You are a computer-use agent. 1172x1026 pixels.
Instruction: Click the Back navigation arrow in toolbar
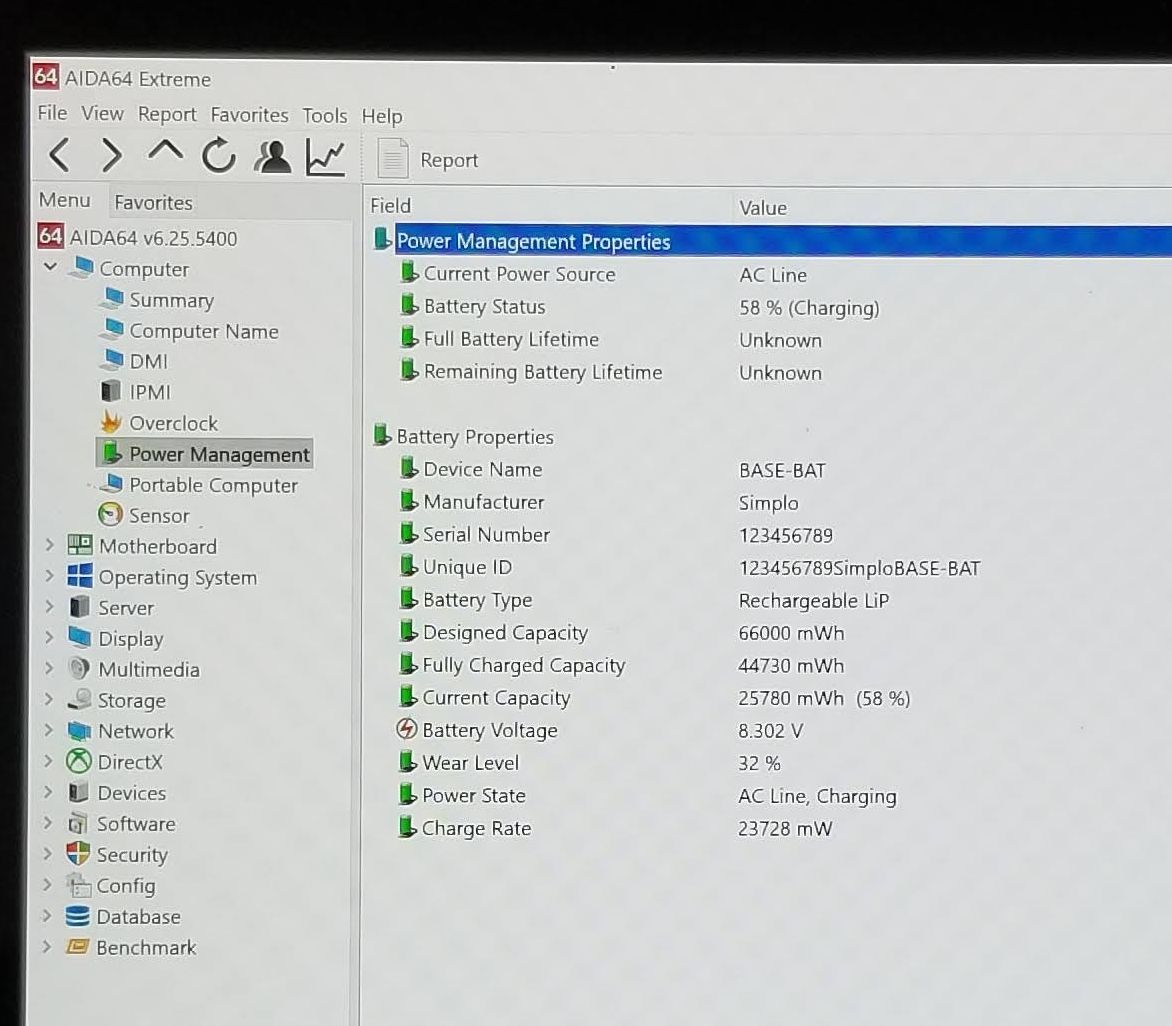click(x=59, y=156)
